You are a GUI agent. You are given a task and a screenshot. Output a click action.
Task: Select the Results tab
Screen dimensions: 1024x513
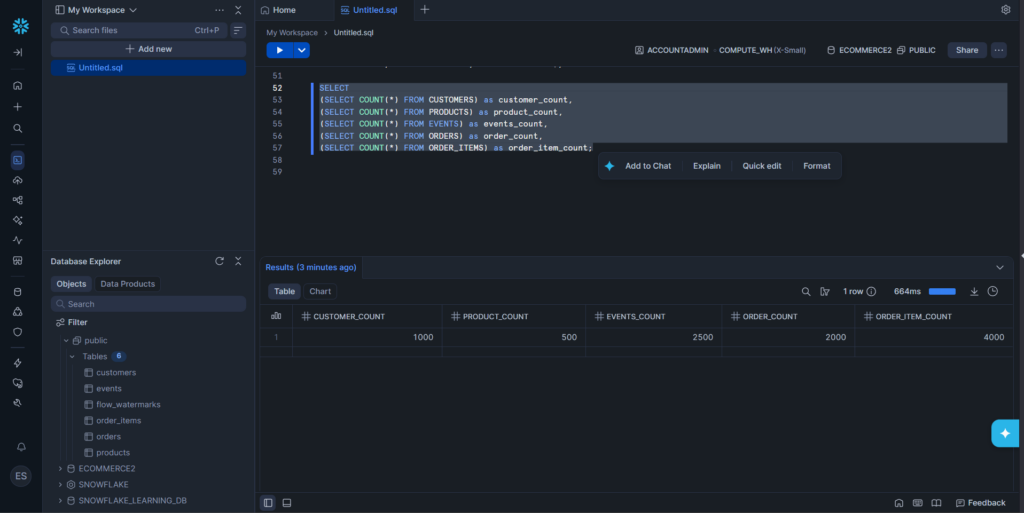[x=311, y=268]
